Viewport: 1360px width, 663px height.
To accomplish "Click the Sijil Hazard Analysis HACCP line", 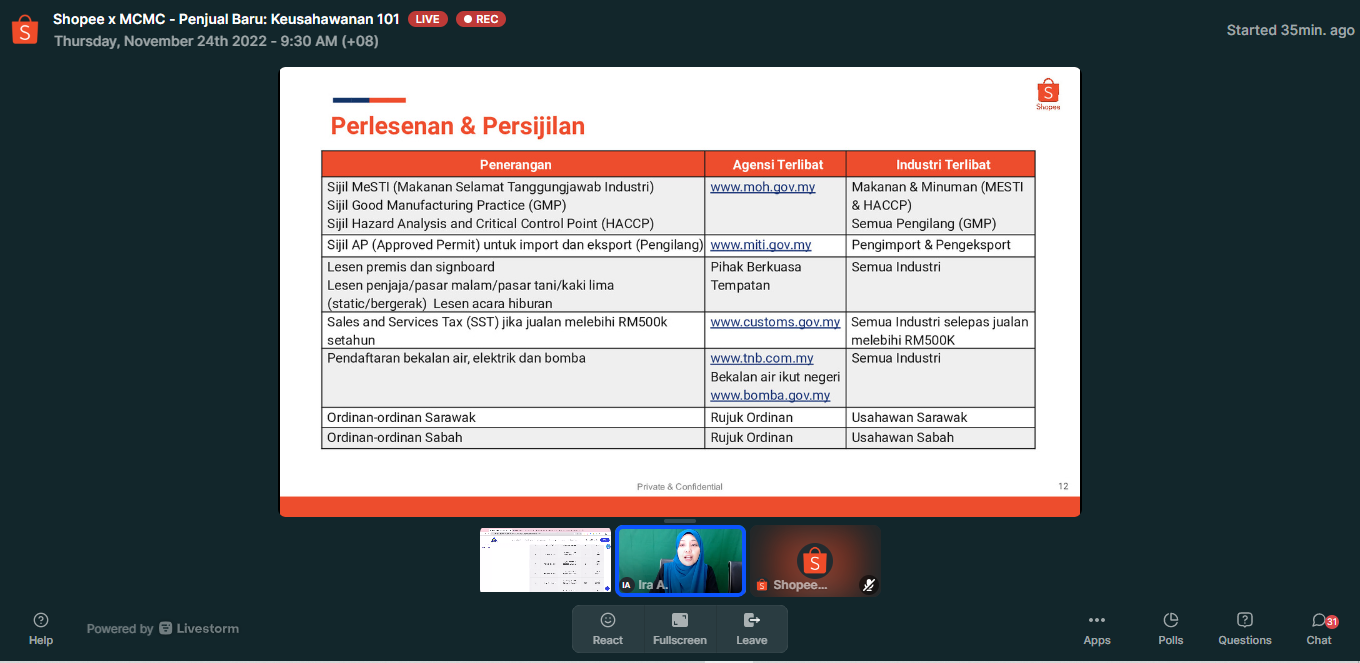I will [490, 223].
